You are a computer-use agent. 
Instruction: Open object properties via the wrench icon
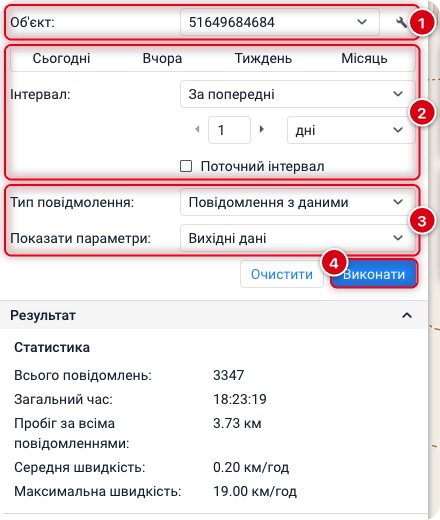(401, 23)
